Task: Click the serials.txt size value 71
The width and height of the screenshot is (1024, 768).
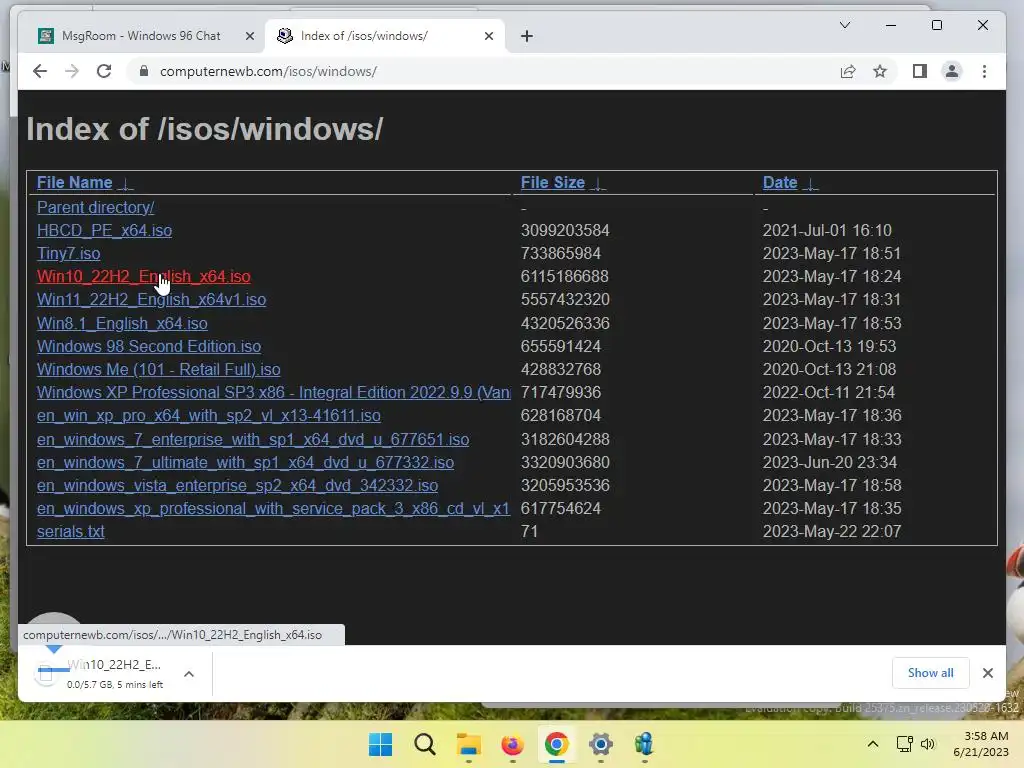Action: coord(529,532)
